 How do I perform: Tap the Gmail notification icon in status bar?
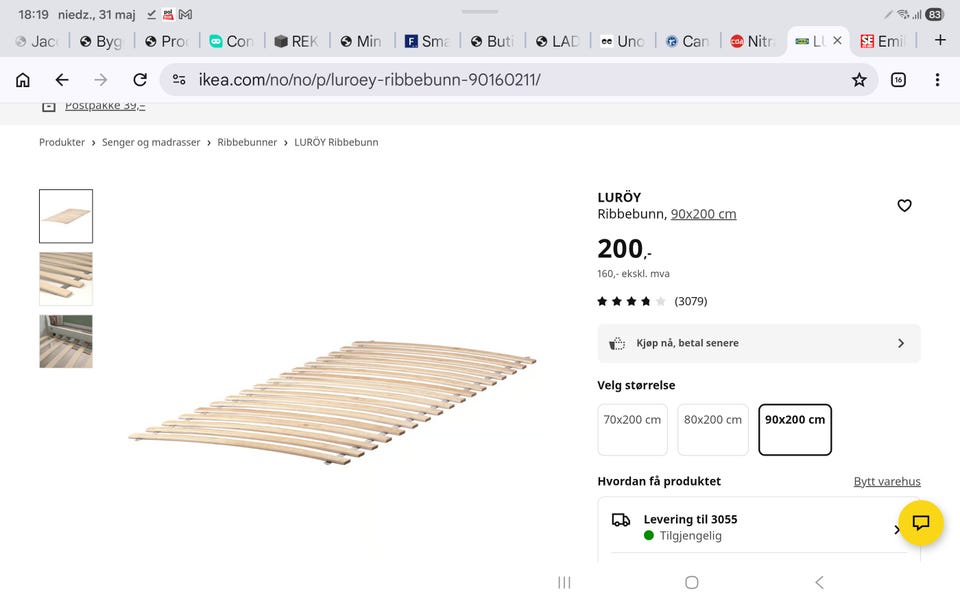click(x=186, y=14)
